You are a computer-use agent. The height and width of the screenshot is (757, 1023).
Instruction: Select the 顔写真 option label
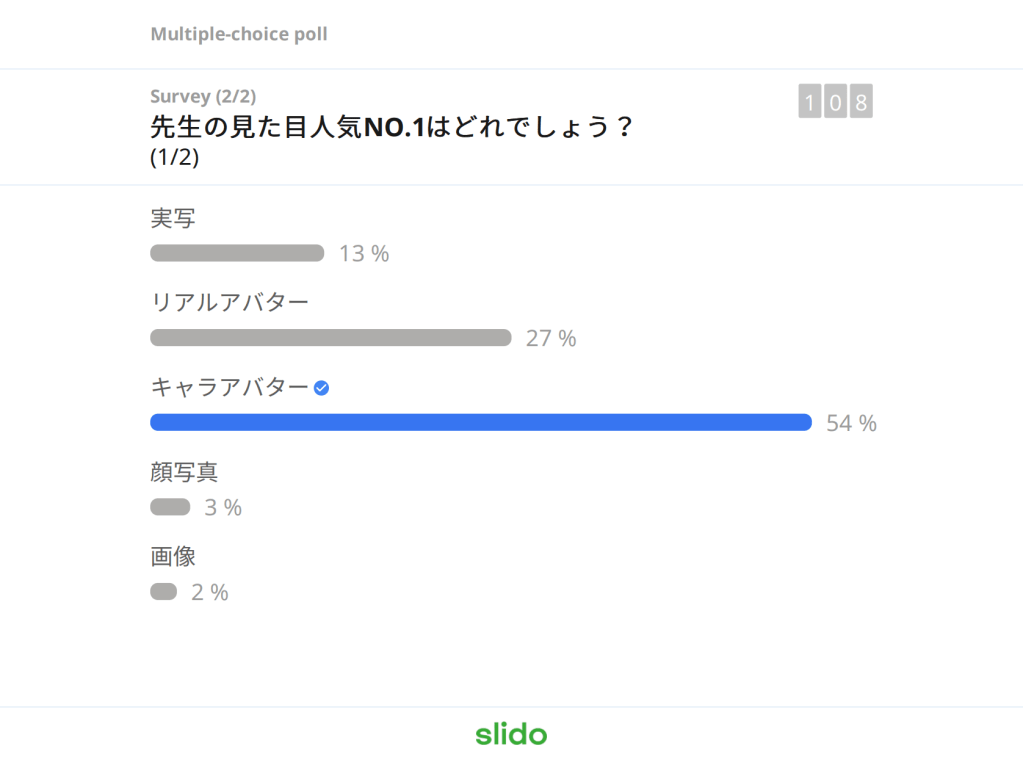(x=184, y=471)
